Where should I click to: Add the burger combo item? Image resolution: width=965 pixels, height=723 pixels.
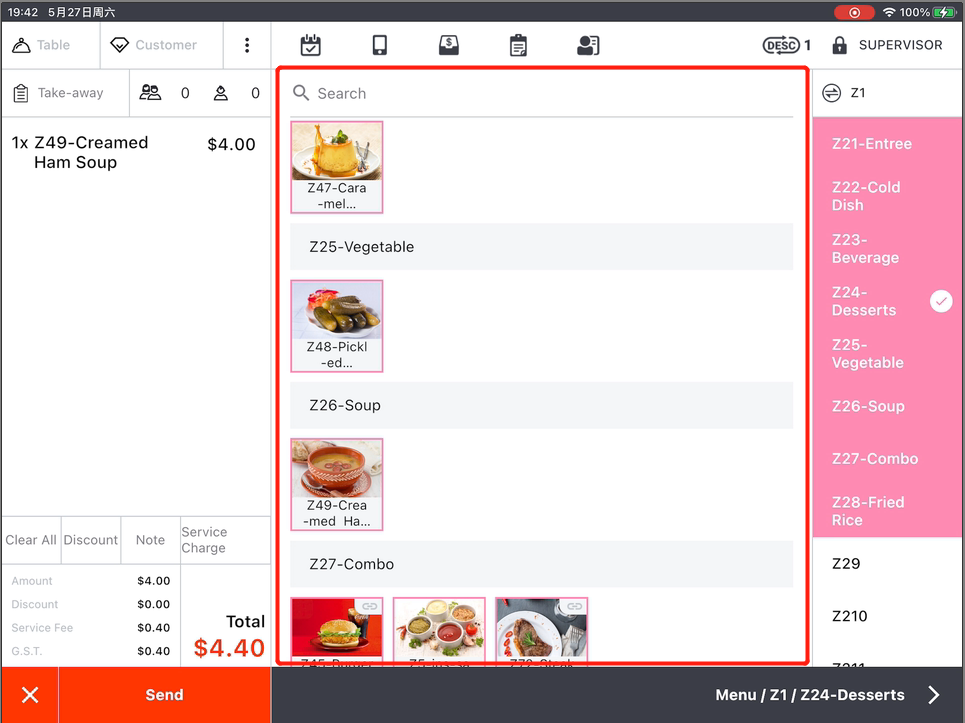pyautogui.click(x=337, y=630)
